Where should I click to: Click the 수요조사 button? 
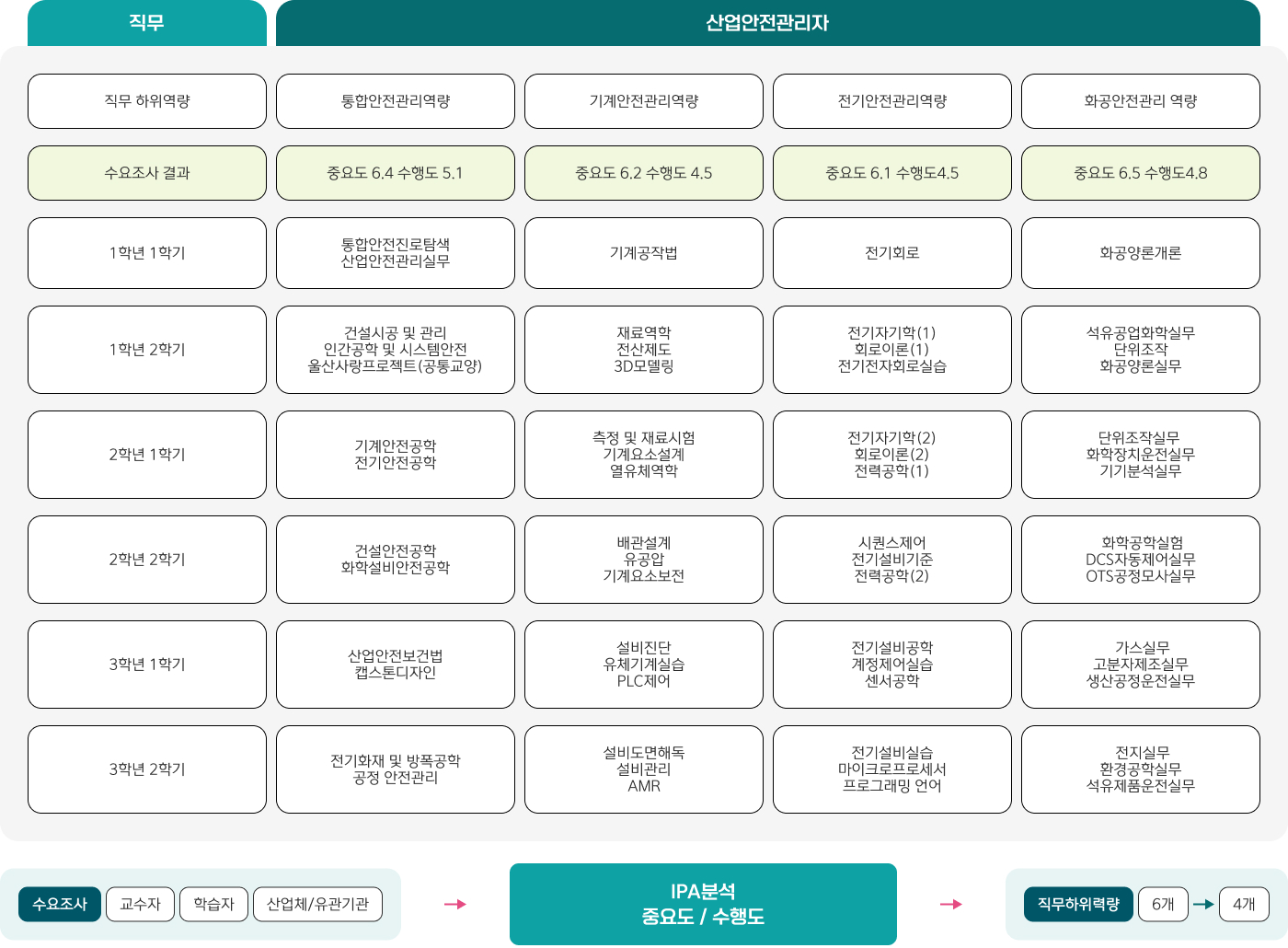60,904
